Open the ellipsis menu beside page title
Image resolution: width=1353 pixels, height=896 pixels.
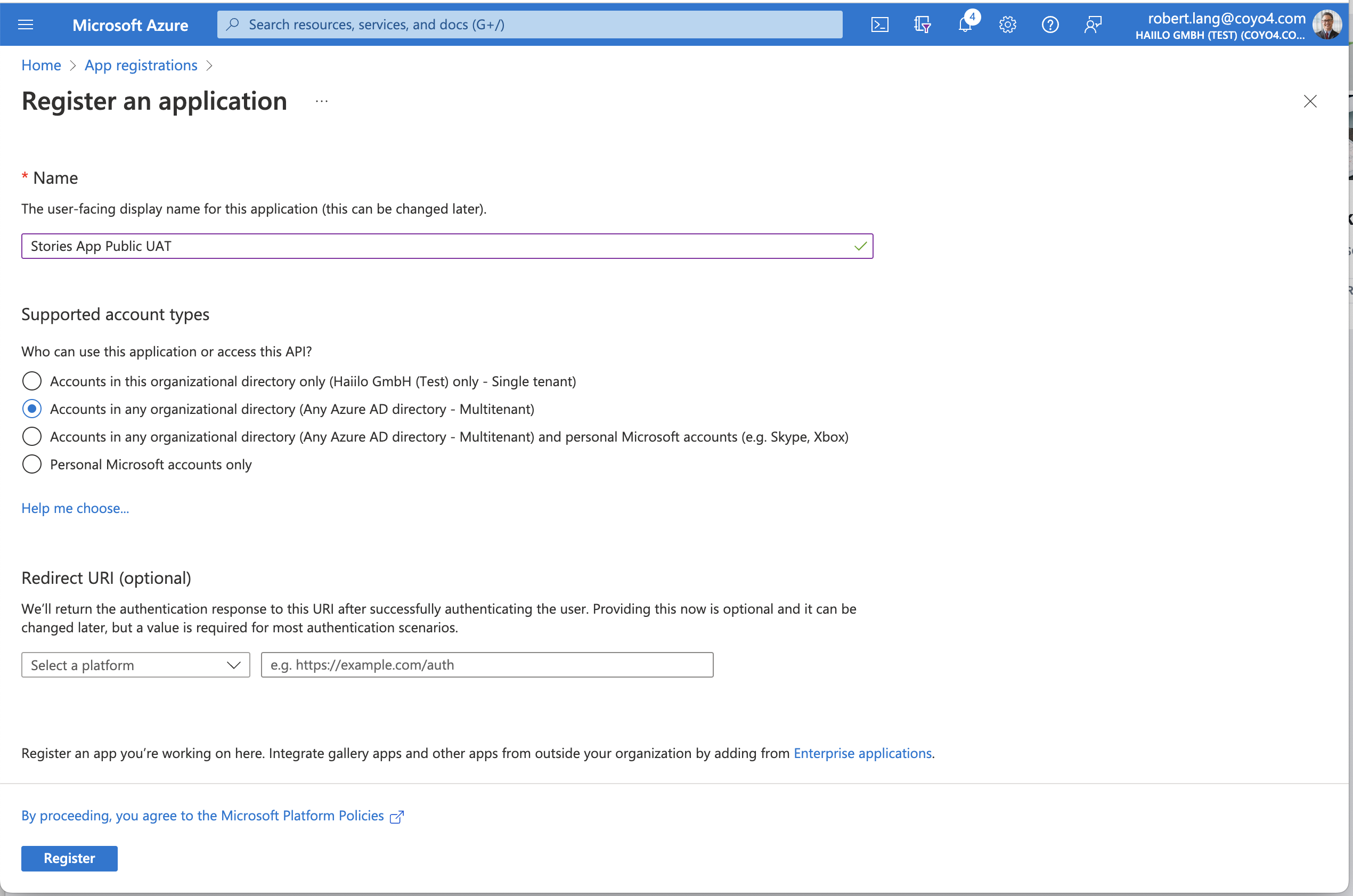322,101
